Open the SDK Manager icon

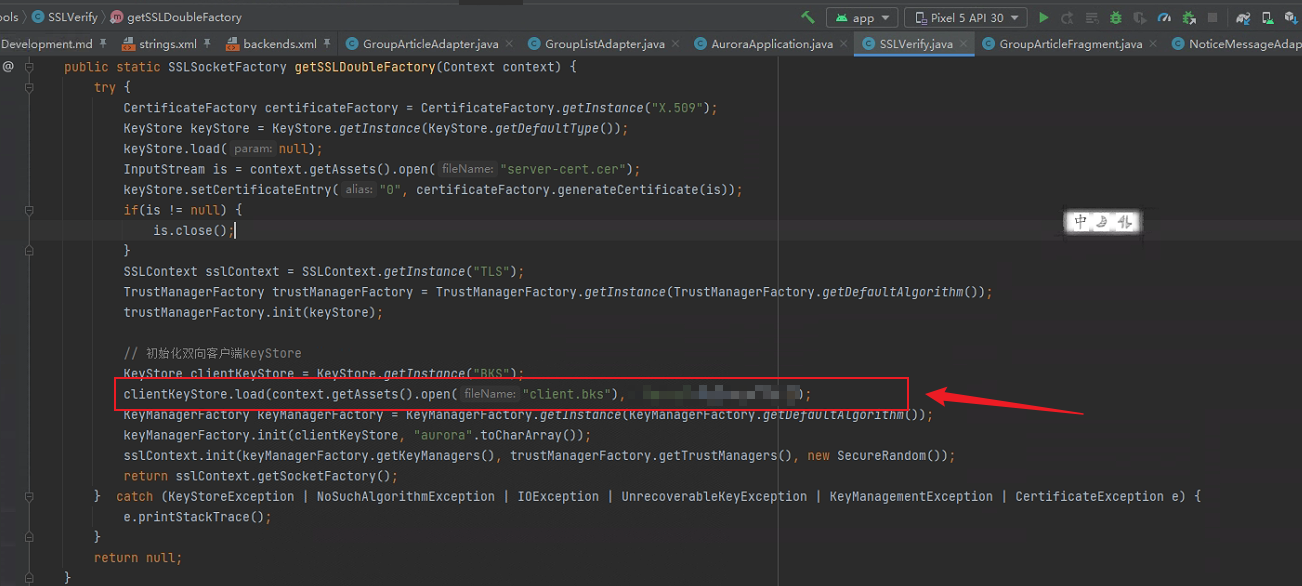tap(1291, 18)
